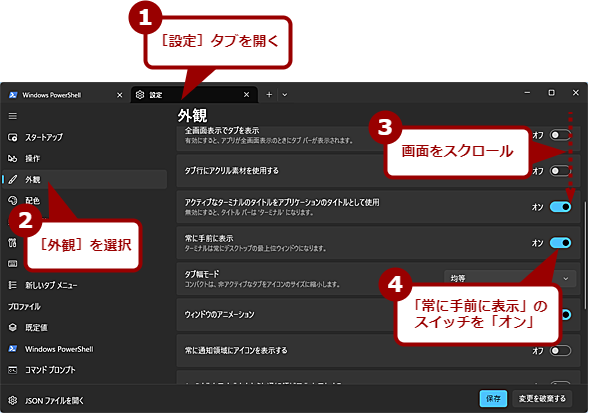Toggle 常に通知領域にアイコンを表示する switch

(560, 351)
